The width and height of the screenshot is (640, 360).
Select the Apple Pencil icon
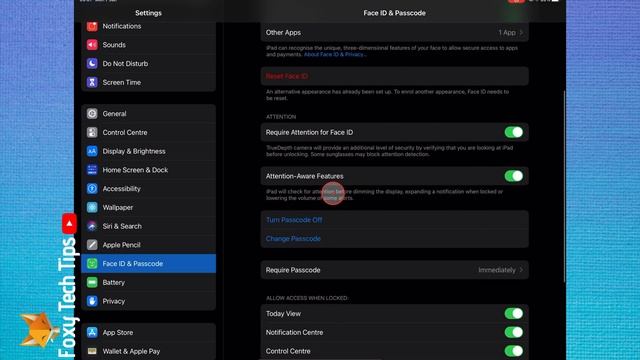tap(92, 245)
